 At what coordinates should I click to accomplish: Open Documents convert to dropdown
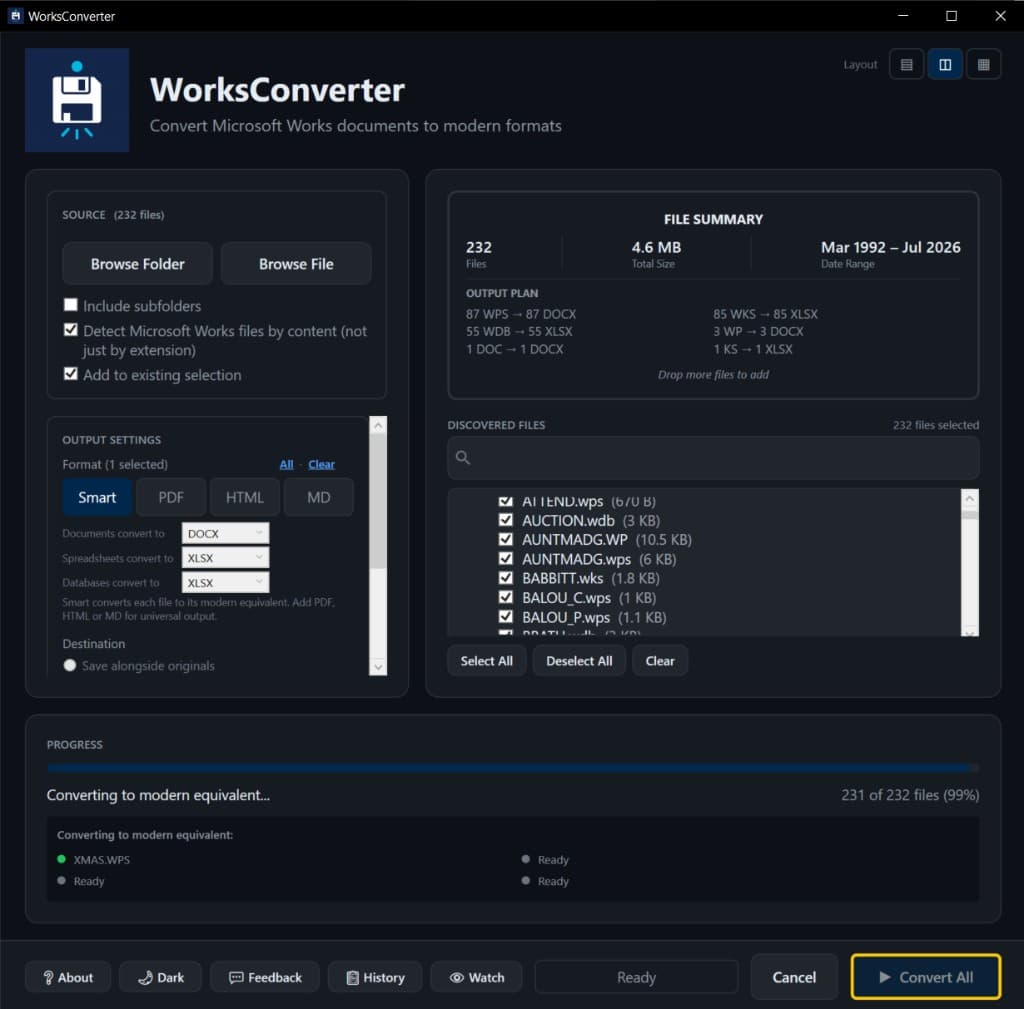[225, 534]
